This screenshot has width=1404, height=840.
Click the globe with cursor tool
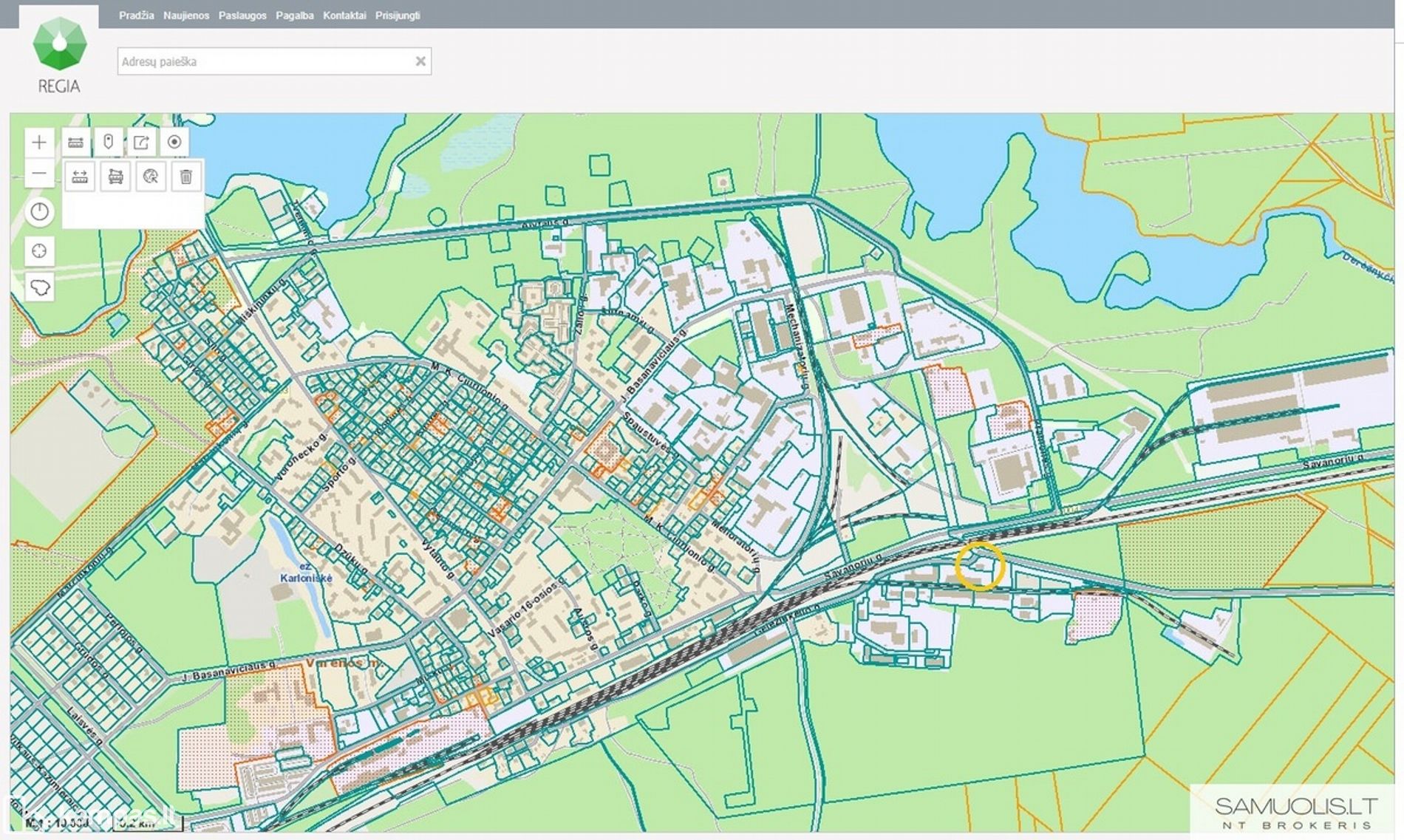(x=151, y=177)
